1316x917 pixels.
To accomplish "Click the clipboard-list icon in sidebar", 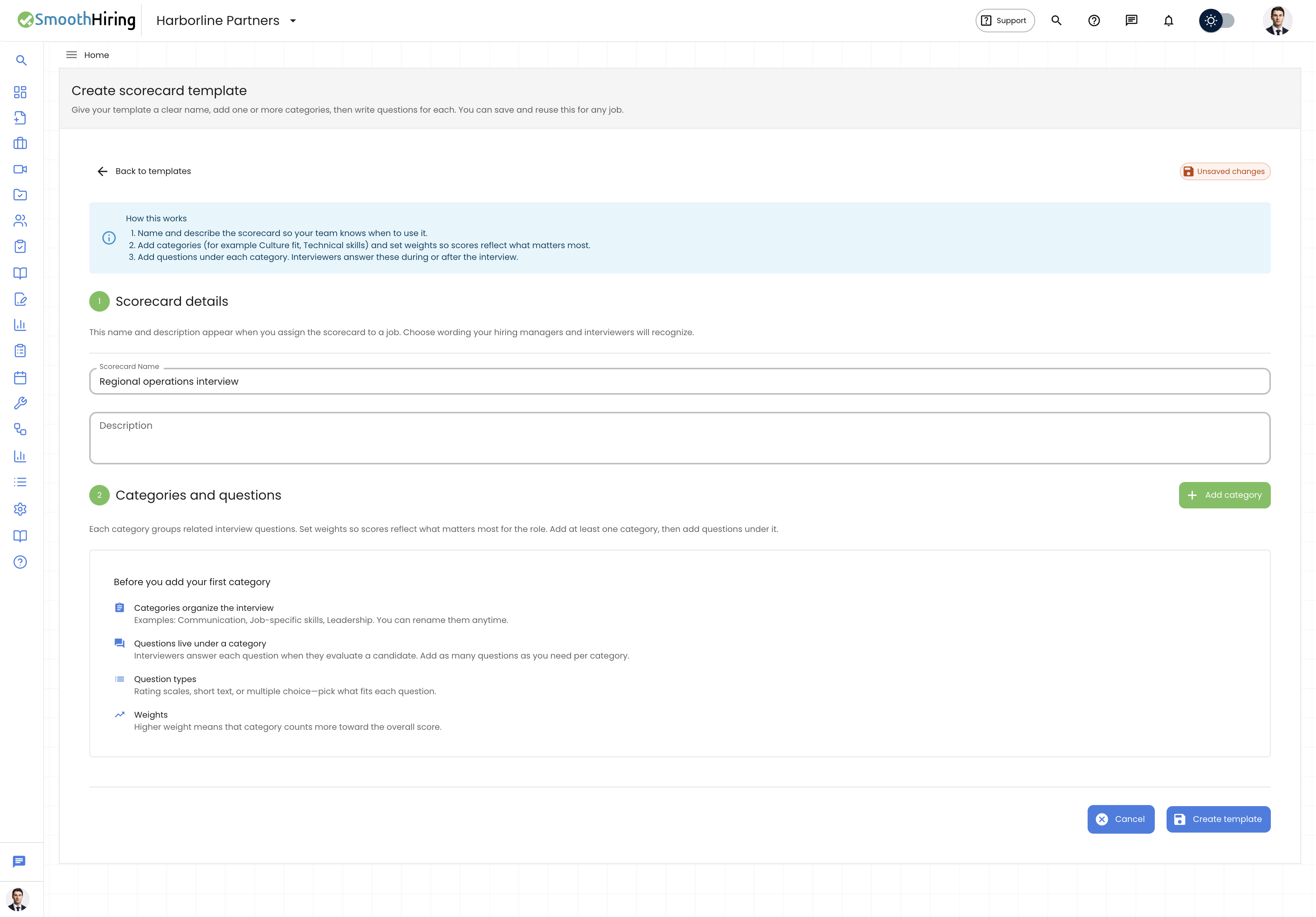I will click(20, 351).
